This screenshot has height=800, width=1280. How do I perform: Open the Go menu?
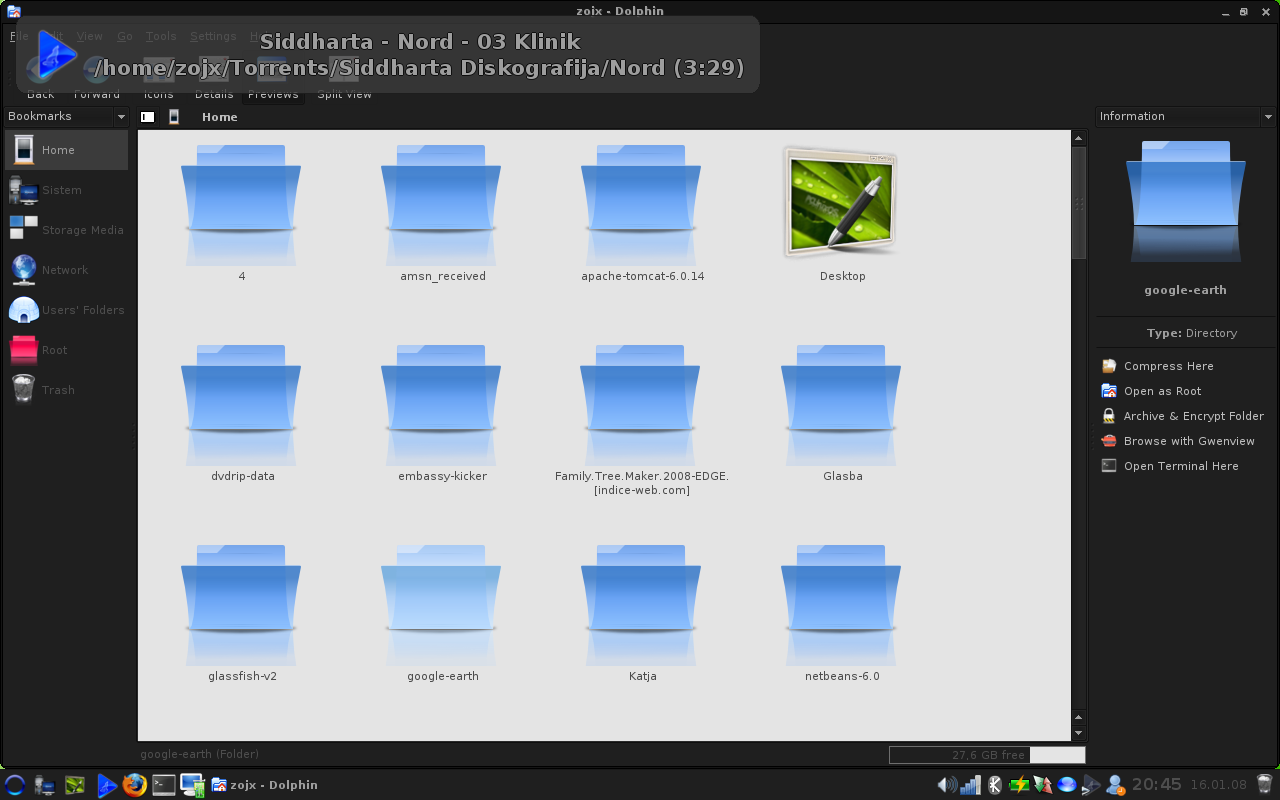coord(125,36)
